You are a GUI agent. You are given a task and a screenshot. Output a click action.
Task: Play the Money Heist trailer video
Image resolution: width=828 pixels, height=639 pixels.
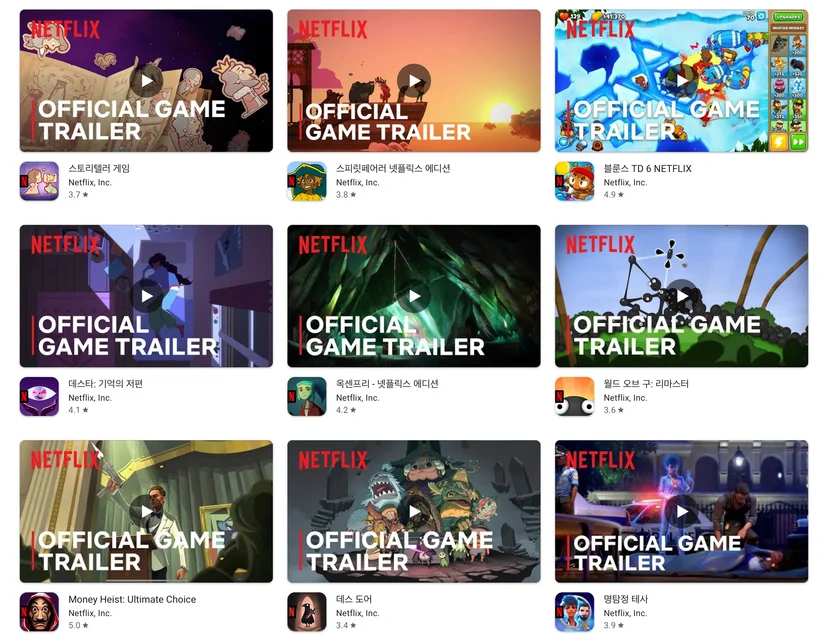(146, 512)
